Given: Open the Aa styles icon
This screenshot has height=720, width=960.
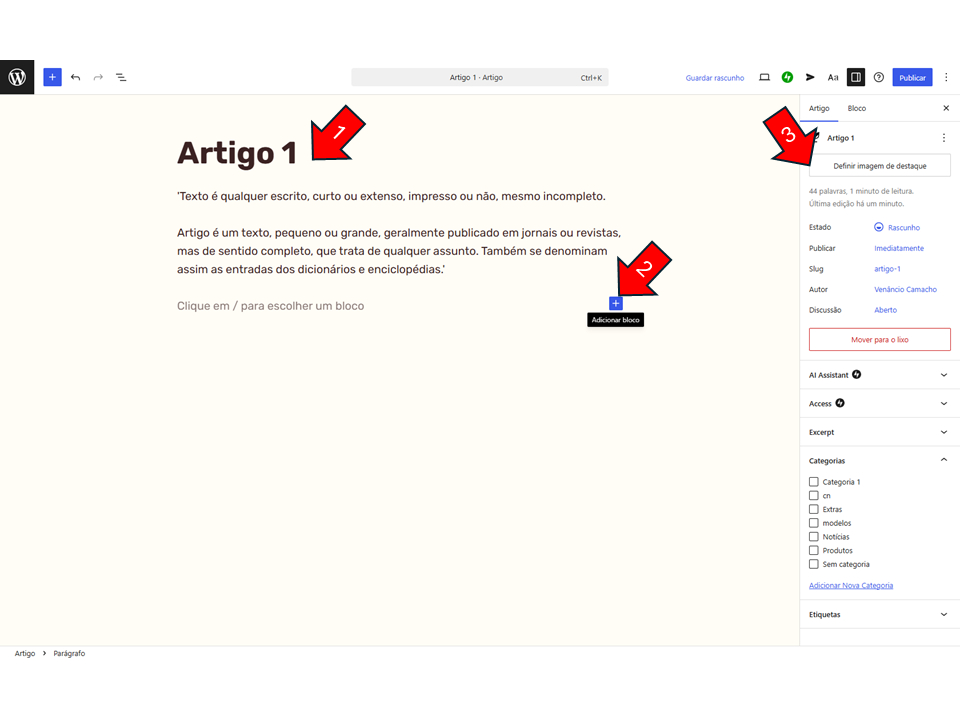Looking at the screenshot, I should [x=833, y=77].
